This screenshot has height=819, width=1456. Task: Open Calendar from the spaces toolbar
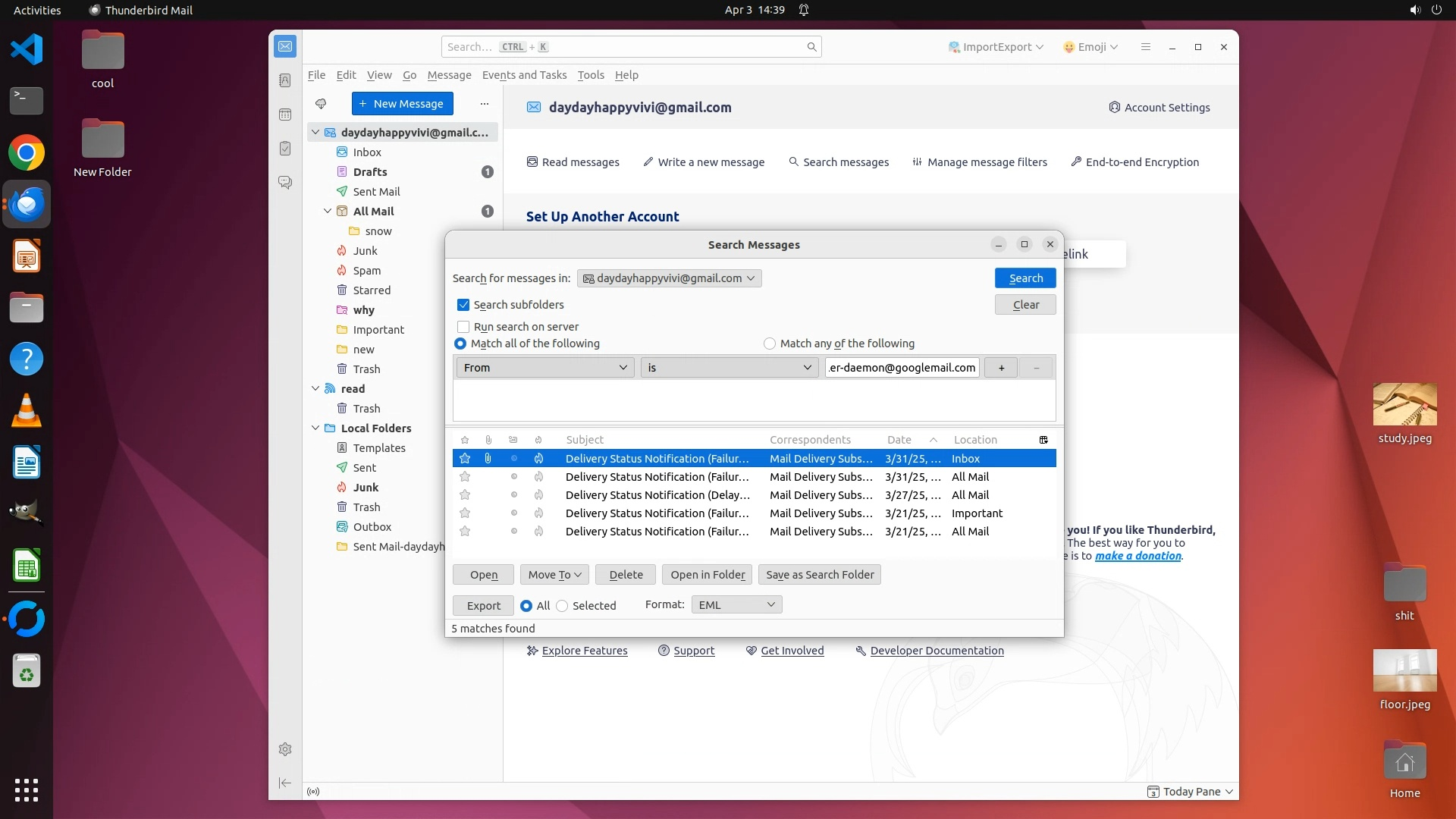tap(285, 115)
